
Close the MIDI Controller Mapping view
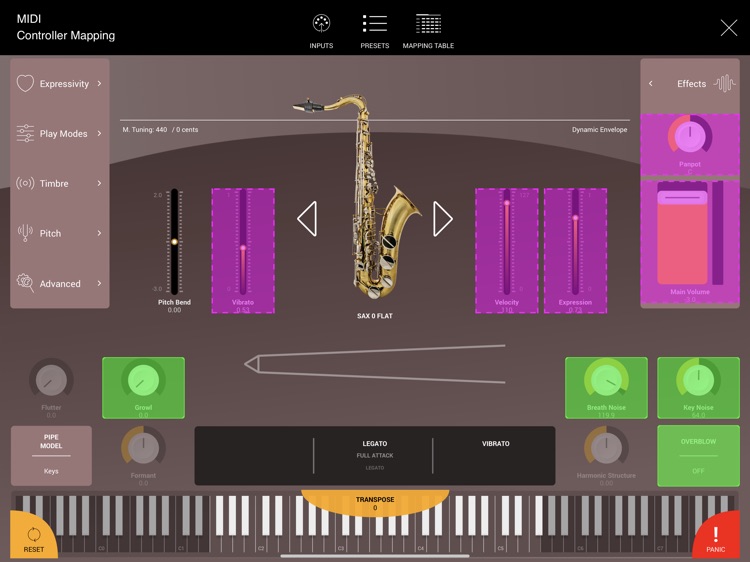click(728, 28)
